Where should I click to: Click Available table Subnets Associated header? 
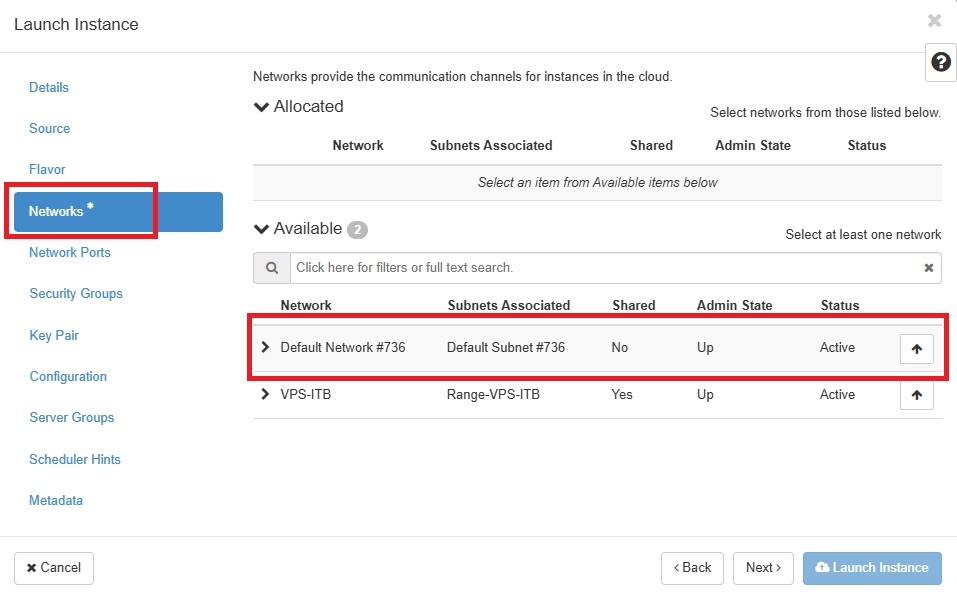point(508,305)
